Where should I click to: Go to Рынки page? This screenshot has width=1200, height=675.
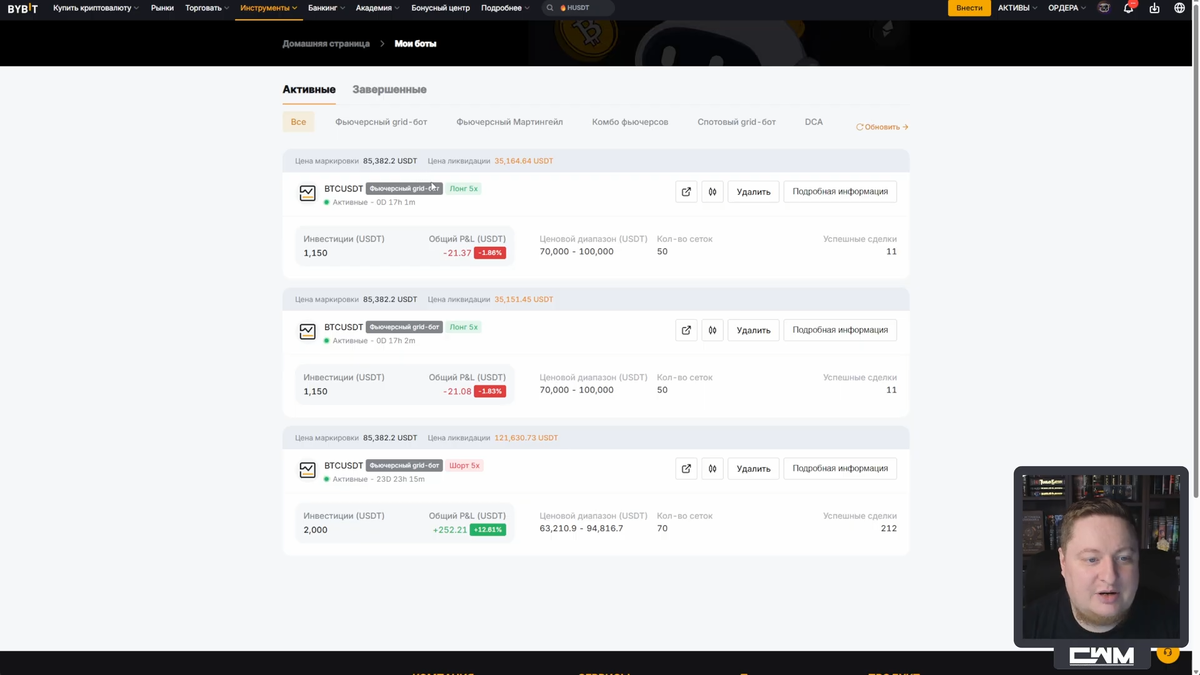pos(162,8)
